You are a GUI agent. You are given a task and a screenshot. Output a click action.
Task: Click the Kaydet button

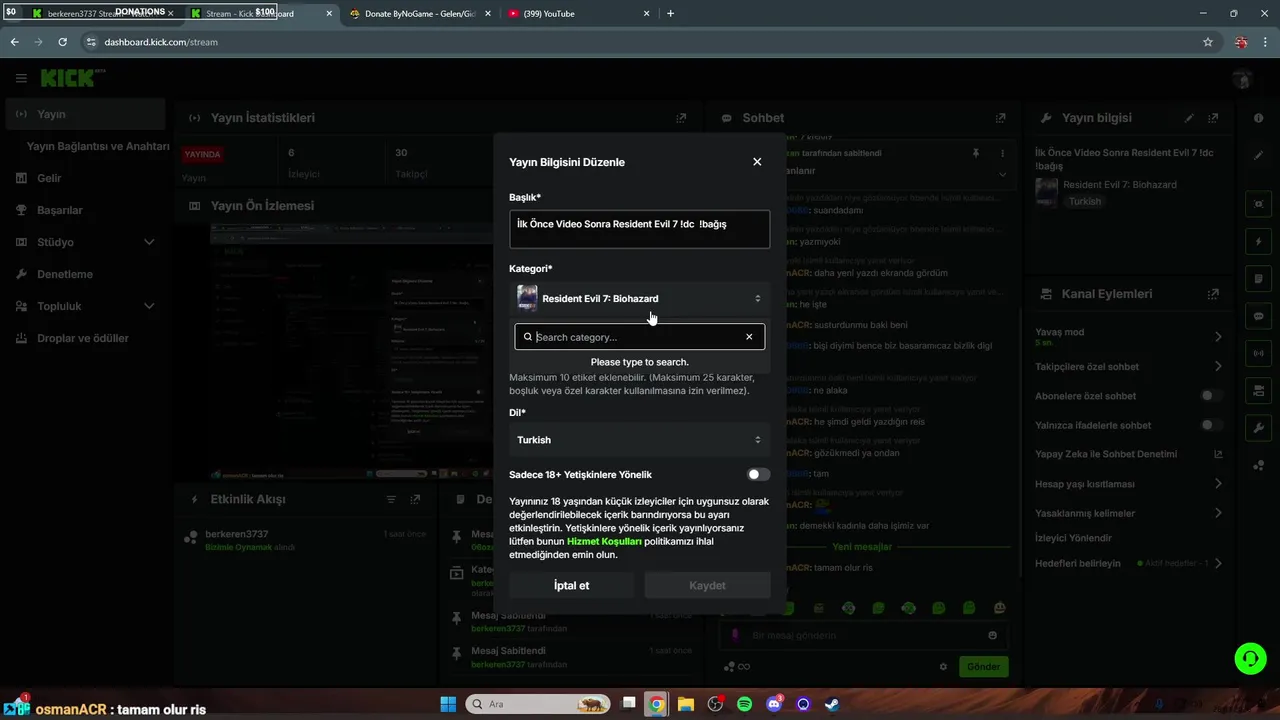pyautogui.click(x=707, y=585)
